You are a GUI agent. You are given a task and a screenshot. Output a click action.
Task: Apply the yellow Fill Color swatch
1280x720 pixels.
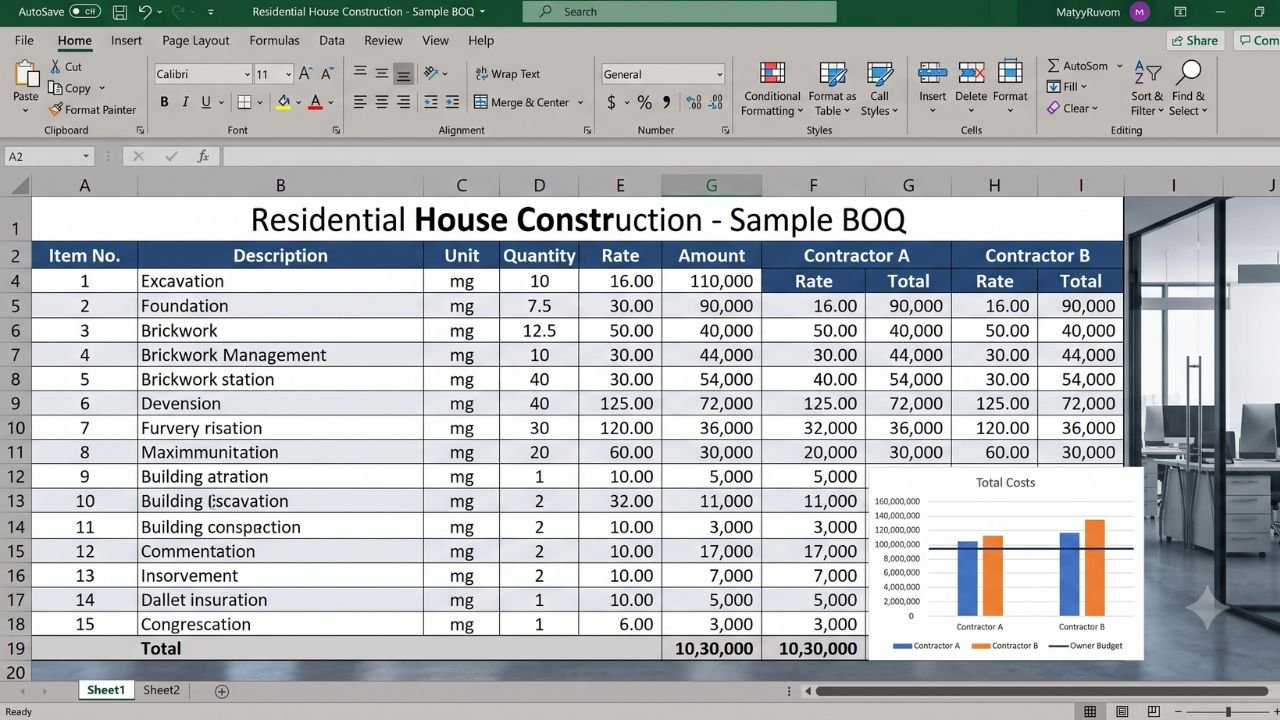pyautogui.click(x=284, y=103)
